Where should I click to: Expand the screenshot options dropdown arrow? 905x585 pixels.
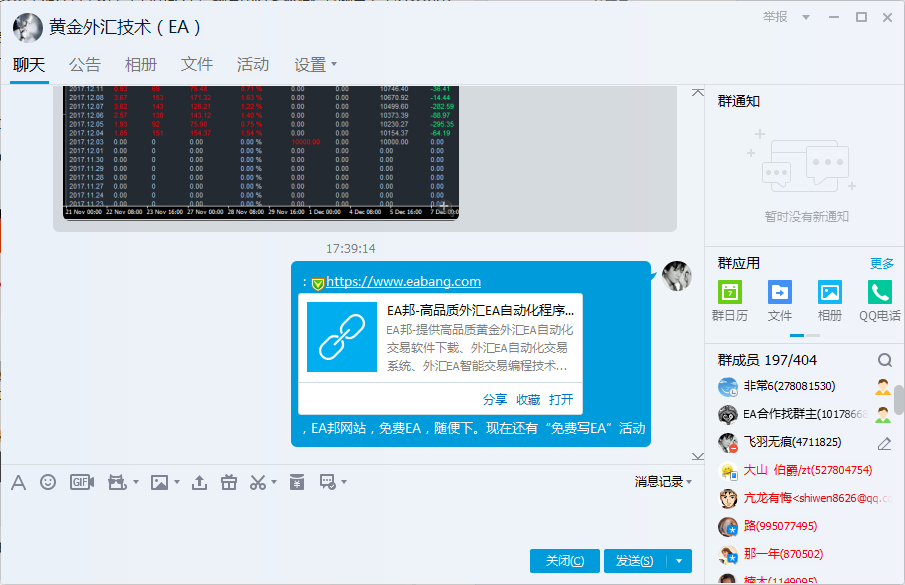pyautogui.click(x=274, y=482)
